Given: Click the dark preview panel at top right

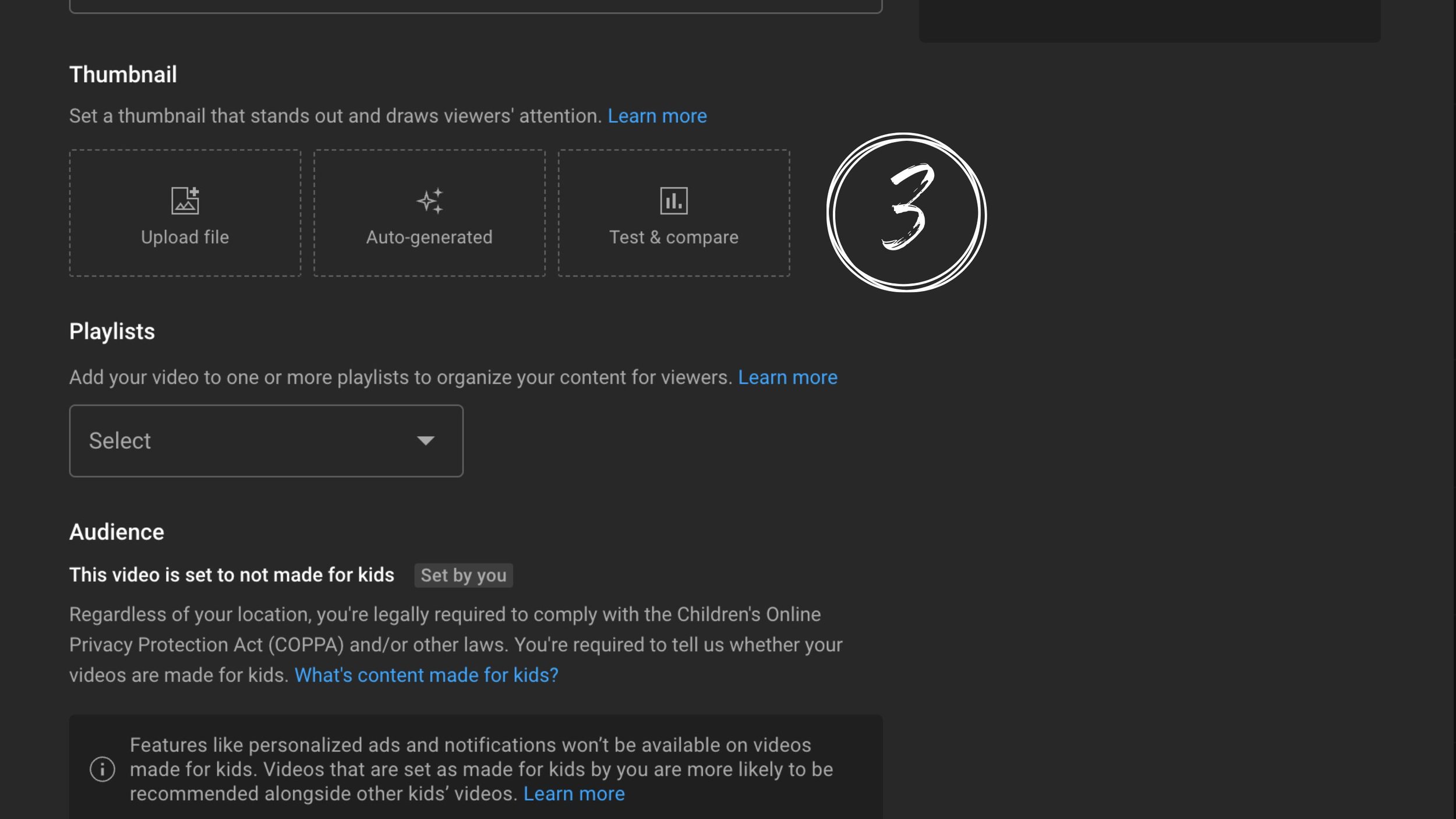Looking at the screenshot, I should (1149, 20).
